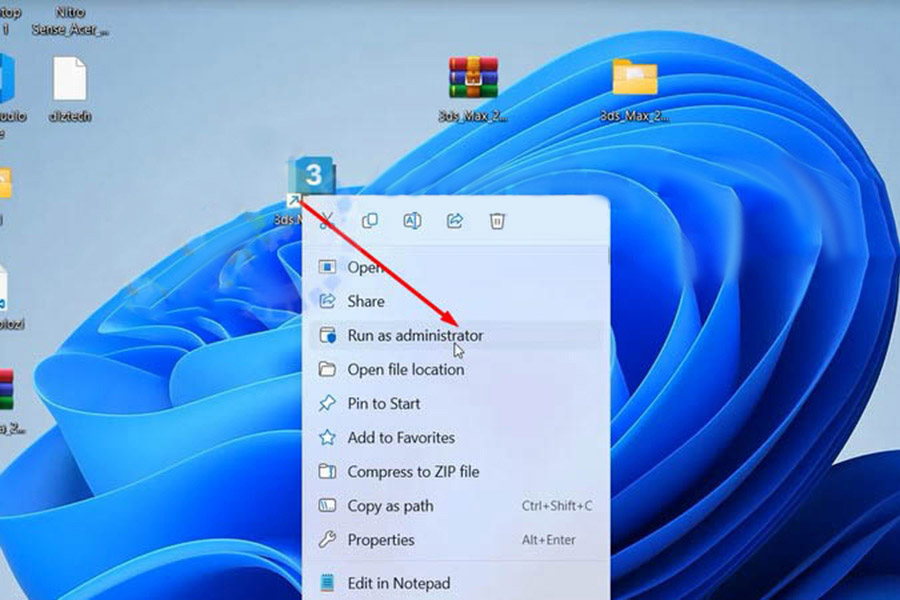Choose Edit in Notepad

[398, 583]
